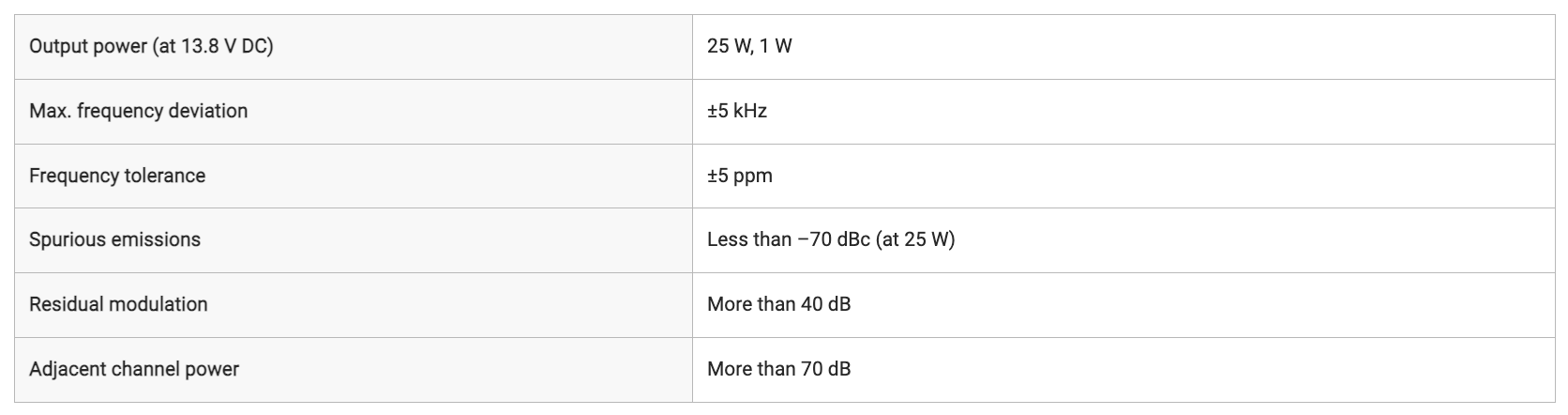Click the "(at 25 W)" text in spurious row
The height and width of the screenshot is (415, 1568).
pyautogui.click(x=915, y=239)
